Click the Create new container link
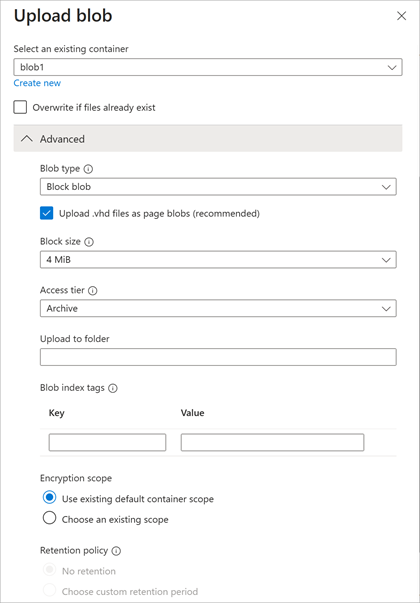This screenshot has width=420, height=603. 37,83
